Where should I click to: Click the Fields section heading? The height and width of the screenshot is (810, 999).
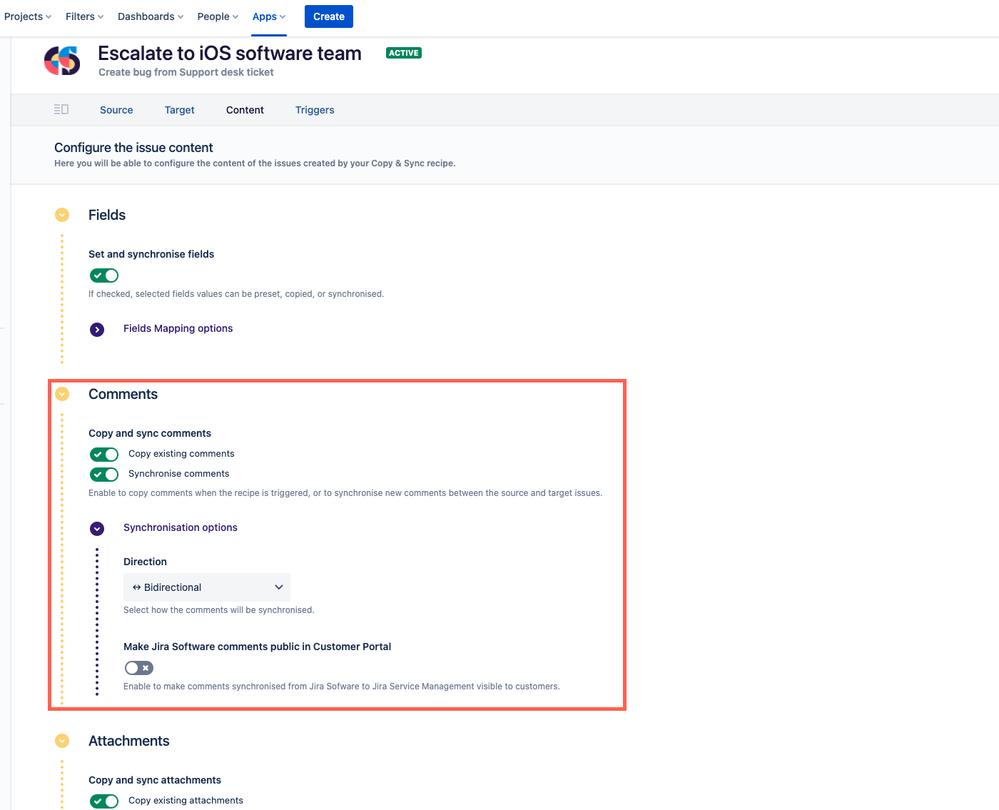(107, 215)
